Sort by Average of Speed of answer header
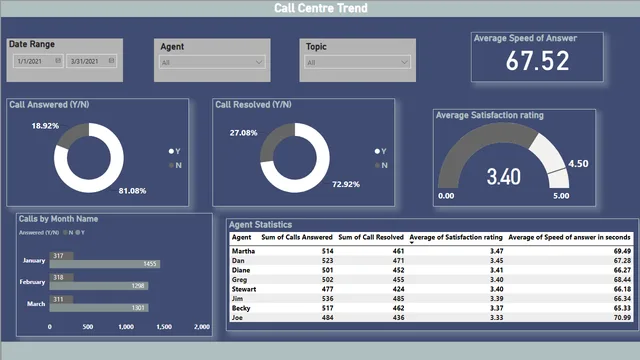The width and height of the screenshot is (640, 360). point(569,237)
